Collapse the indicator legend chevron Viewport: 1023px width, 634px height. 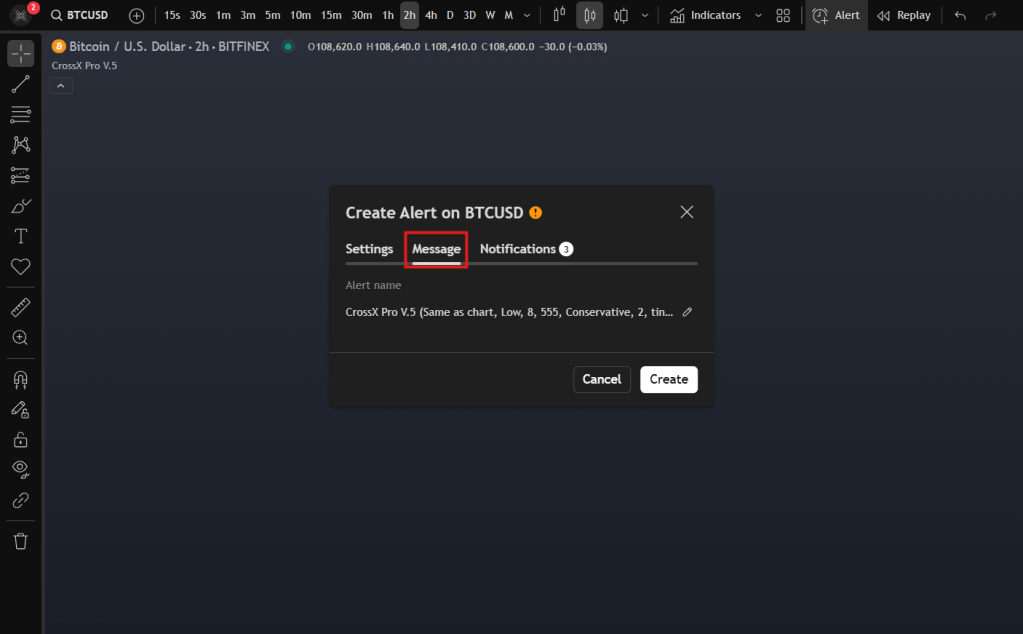coord(61,86)
